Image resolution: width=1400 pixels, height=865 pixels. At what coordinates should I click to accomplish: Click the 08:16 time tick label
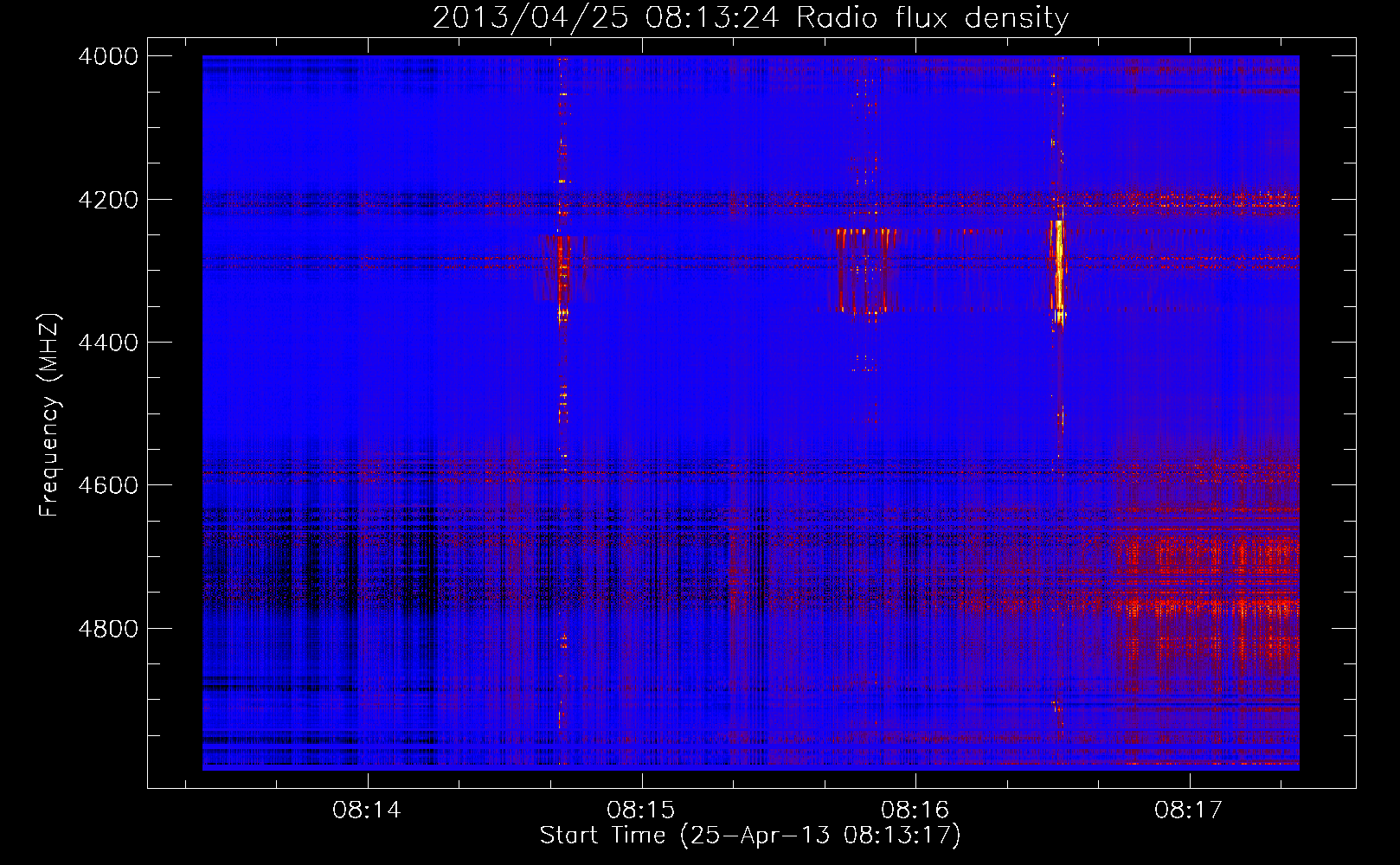pos(915,811)
